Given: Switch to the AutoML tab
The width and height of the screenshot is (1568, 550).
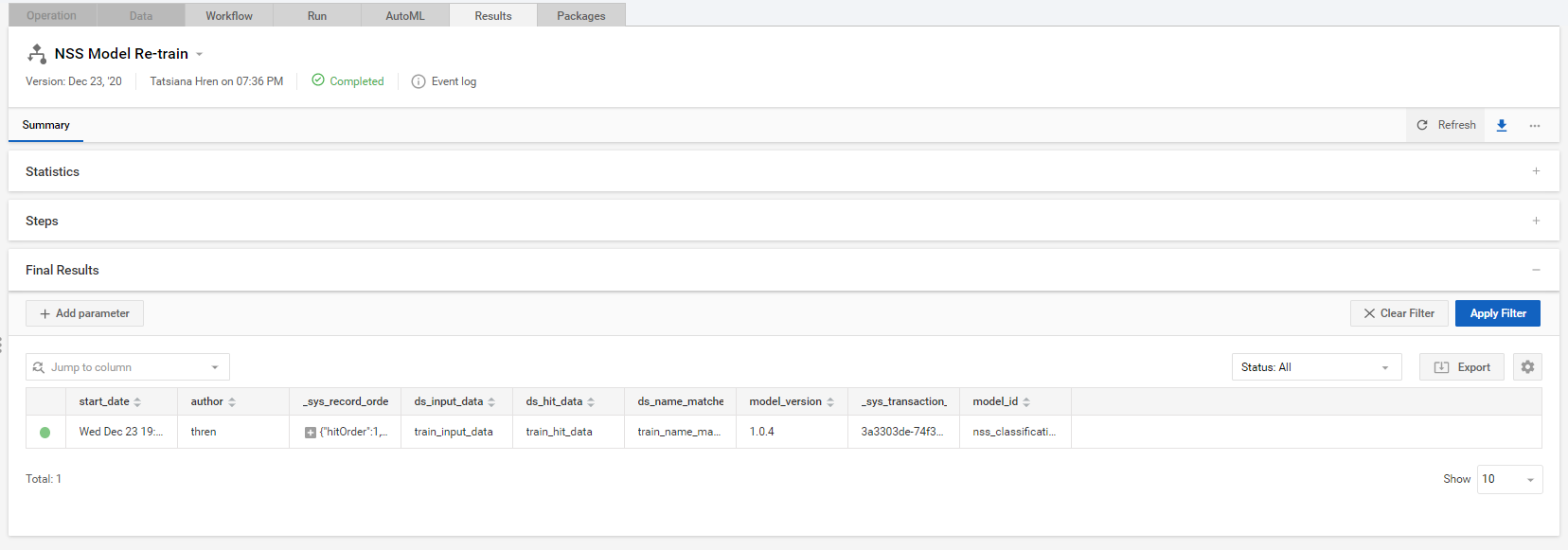Looking at the screenshot, I should 405,15.
